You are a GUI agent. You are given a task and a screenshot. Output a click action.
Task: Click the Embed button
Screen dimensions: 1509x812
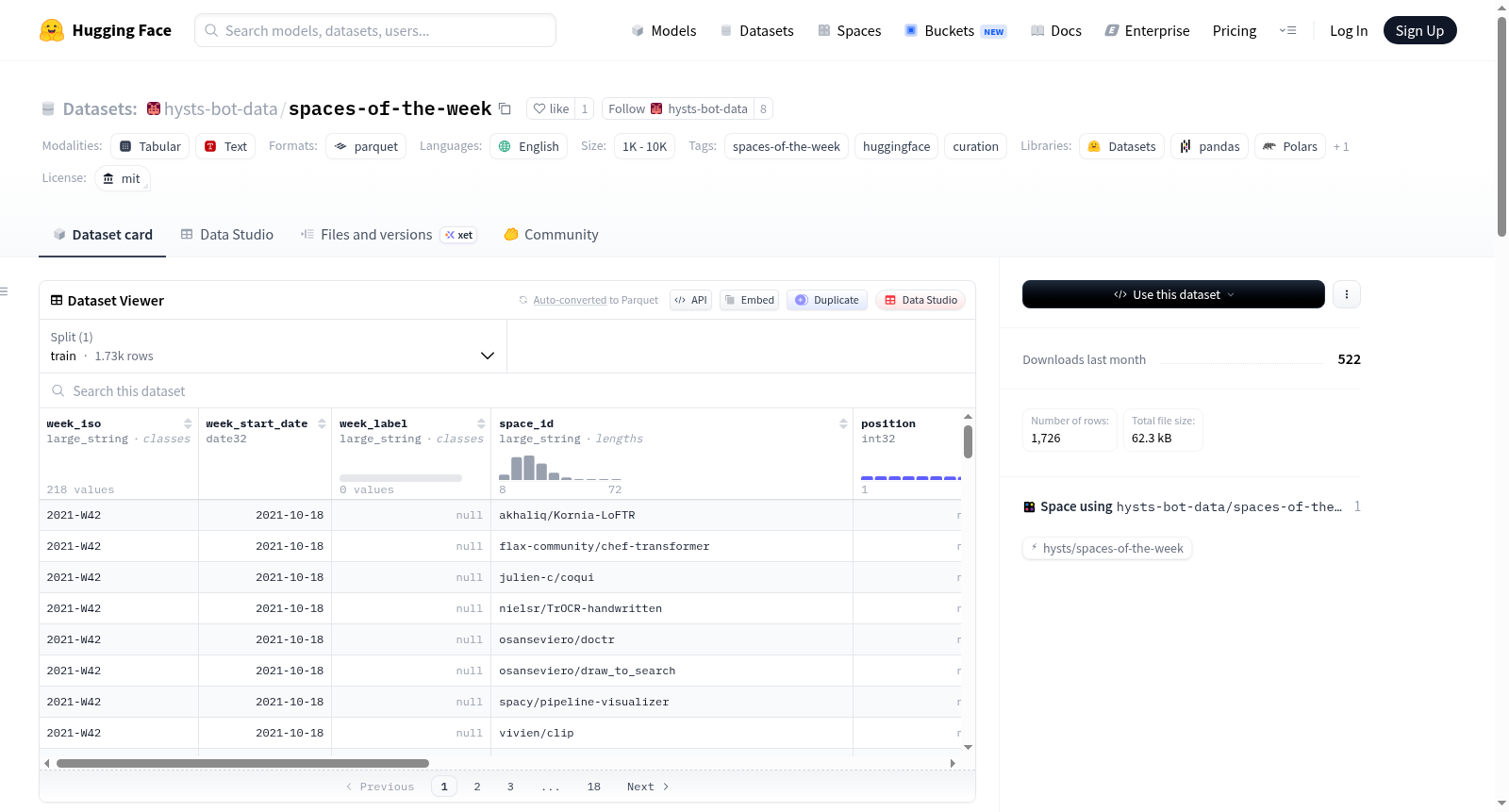tap(749, 300)
